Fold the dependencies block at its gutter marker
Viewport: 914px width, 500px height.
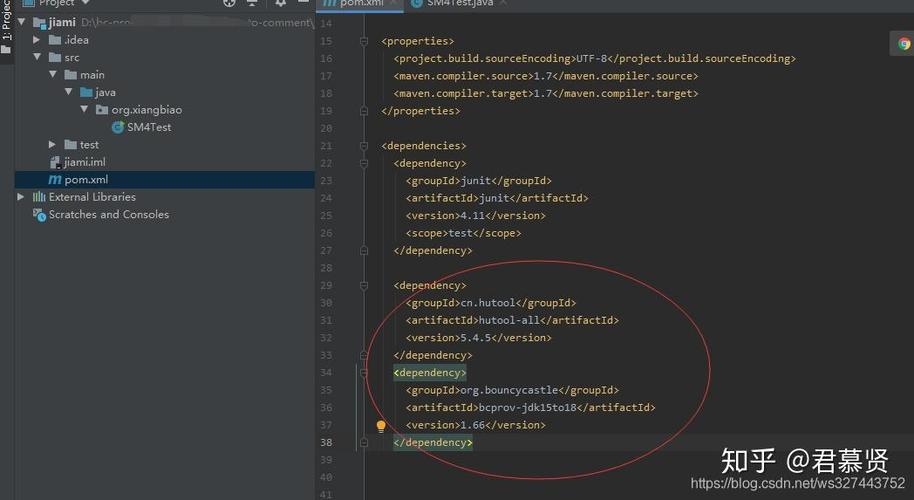point(364,146)
